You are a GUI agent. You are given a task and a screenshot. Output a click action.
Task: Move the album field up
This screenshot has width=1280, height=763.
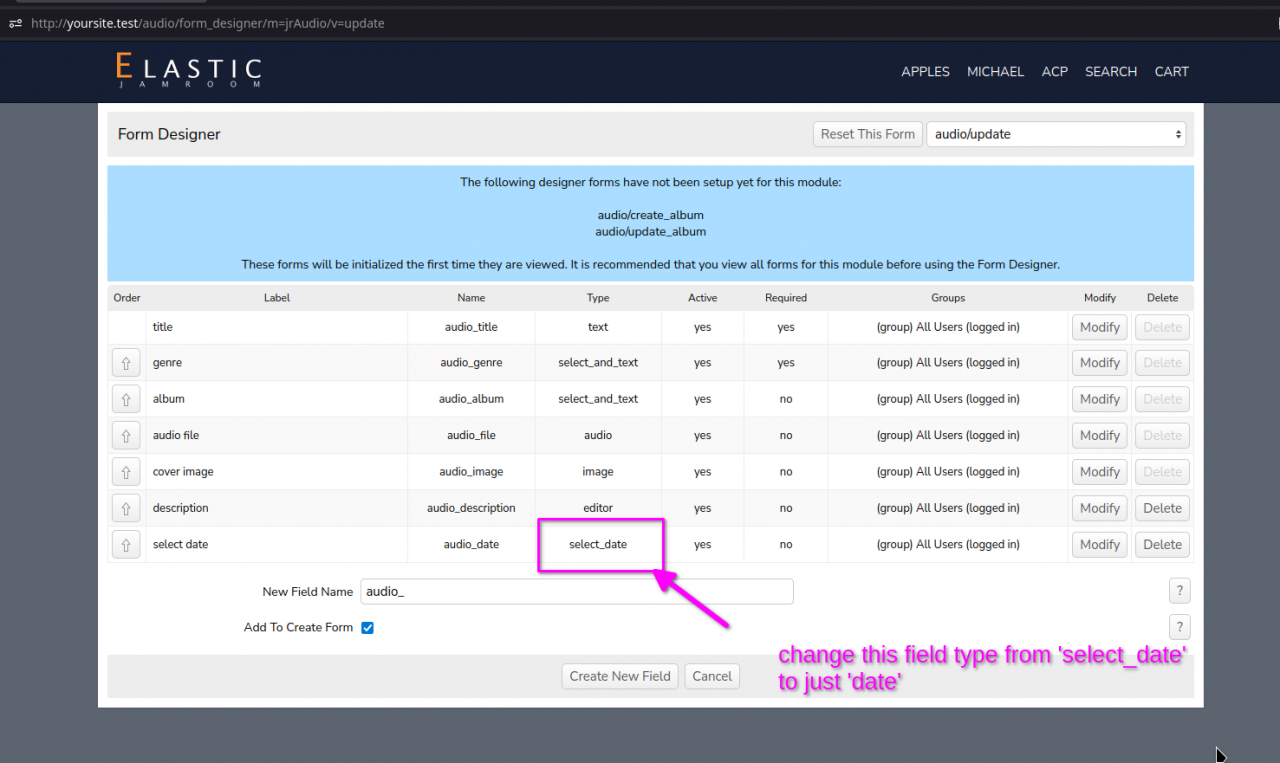pyautogui.click(x=126, y=399)
